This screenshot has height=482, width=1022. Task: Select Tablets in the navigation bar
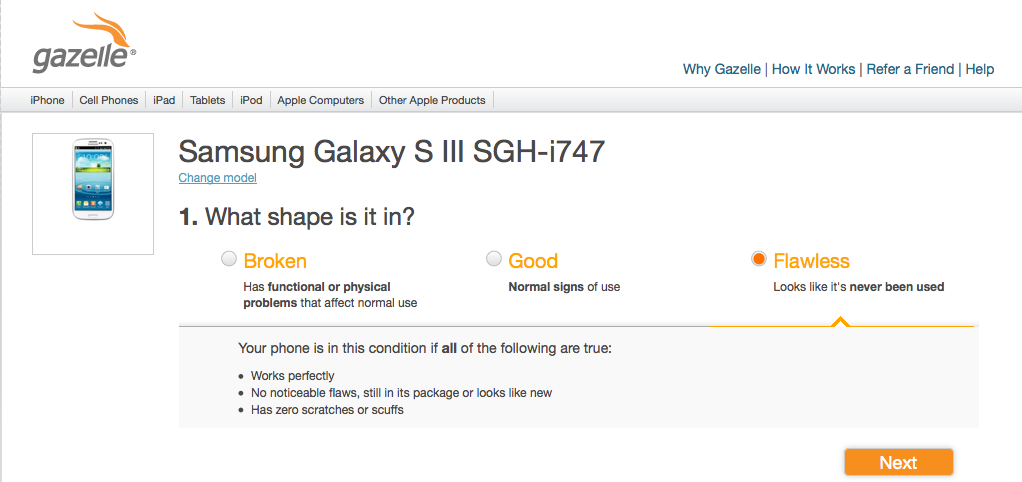point(207,100)
